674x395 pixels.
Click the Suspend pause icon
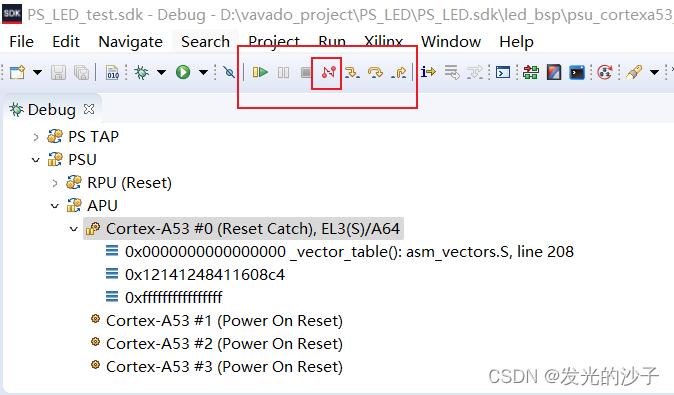[x=283, y=72]
